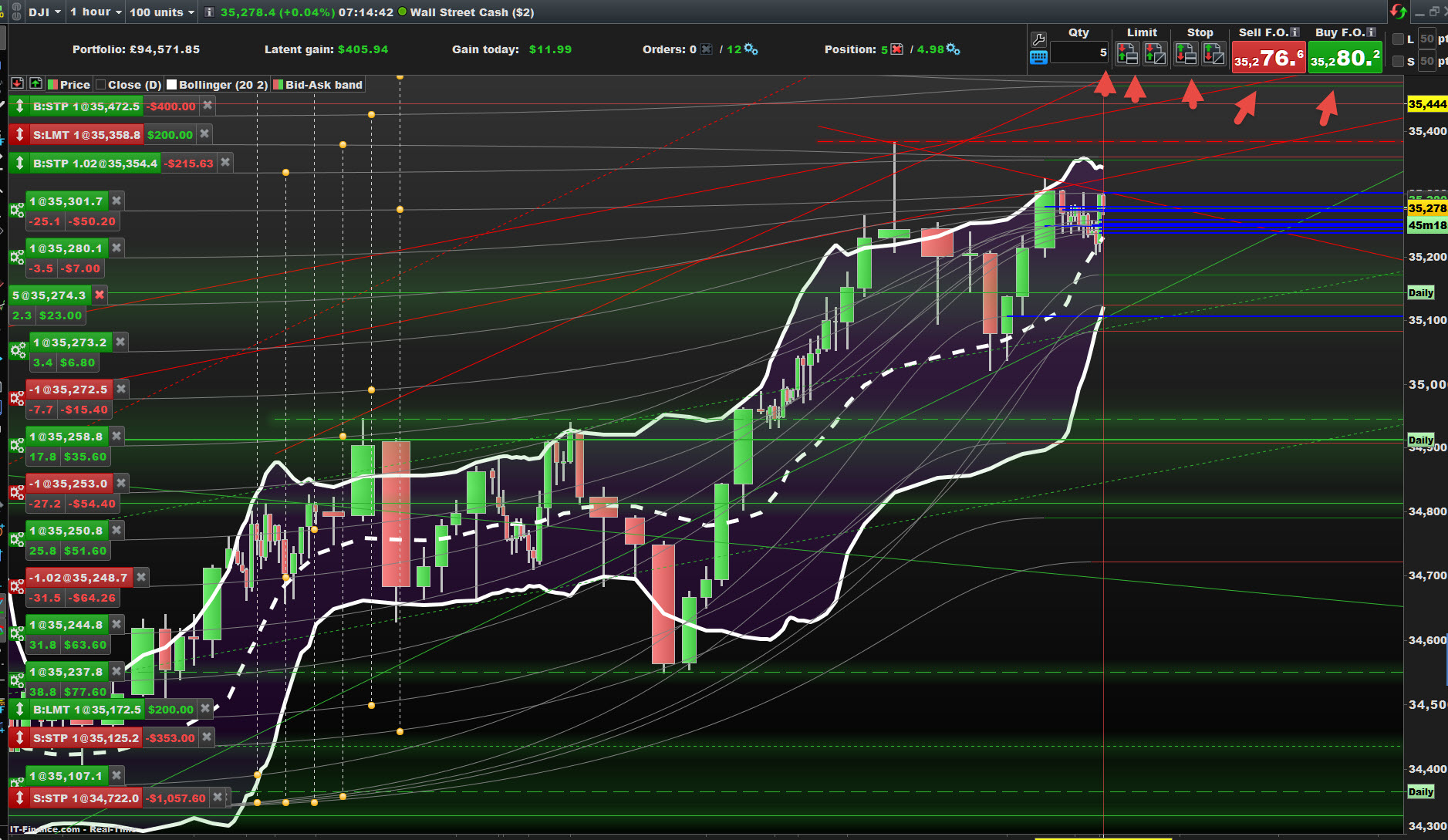Screen dimensions: 1448x840
Task: Close the 1@35,250.8 position
Action: tap(116, 530)
